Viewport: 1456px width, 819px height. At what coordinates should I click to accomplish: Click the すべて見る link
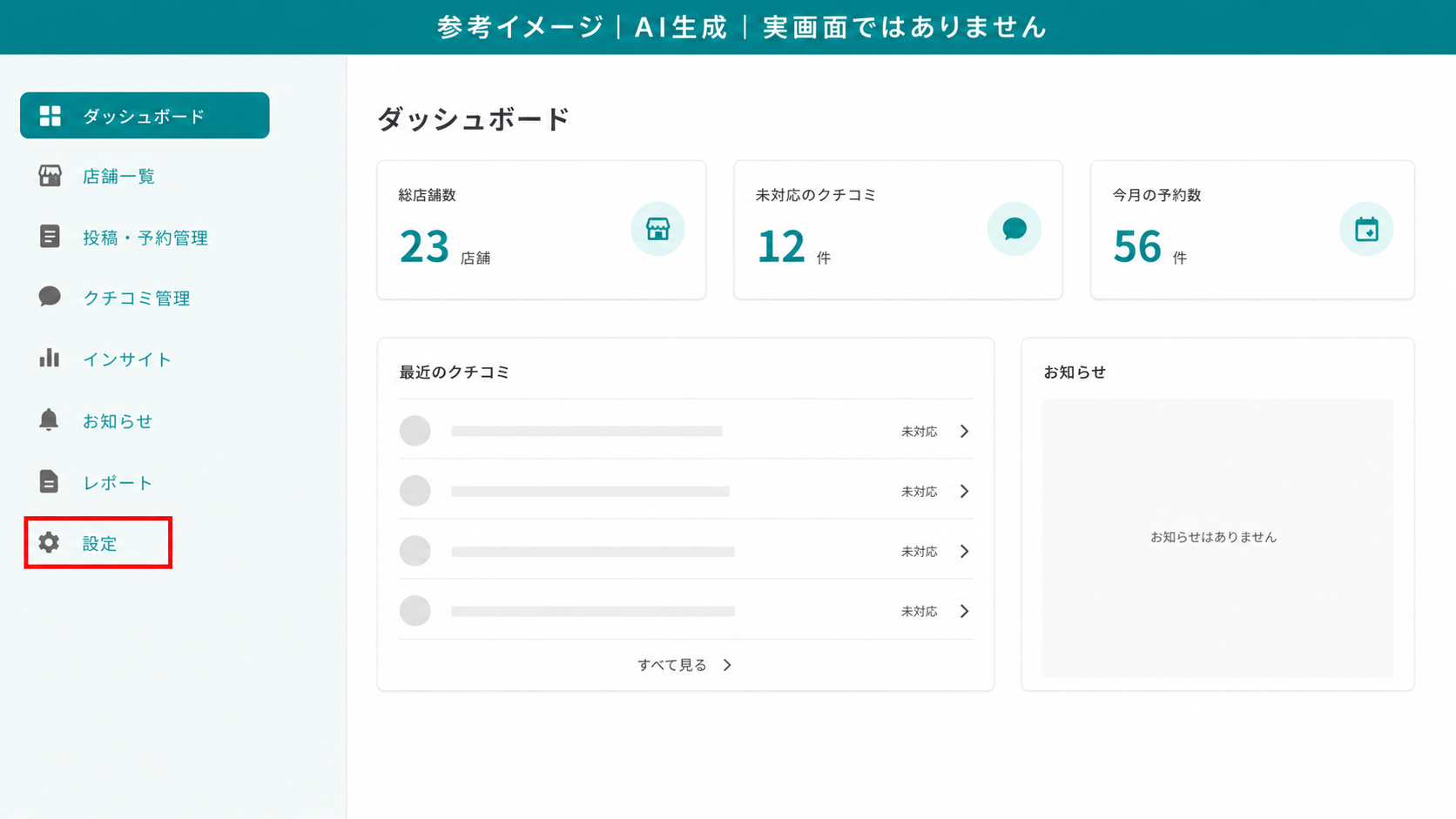point(672,665)
